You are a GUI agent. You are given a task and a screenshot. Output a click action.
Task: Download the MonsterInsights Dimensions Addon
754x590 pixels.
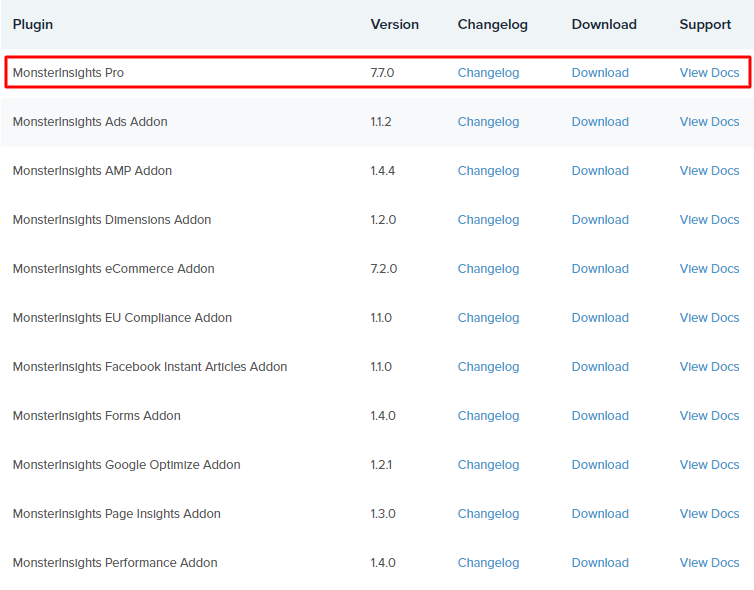tap(600, 220)
